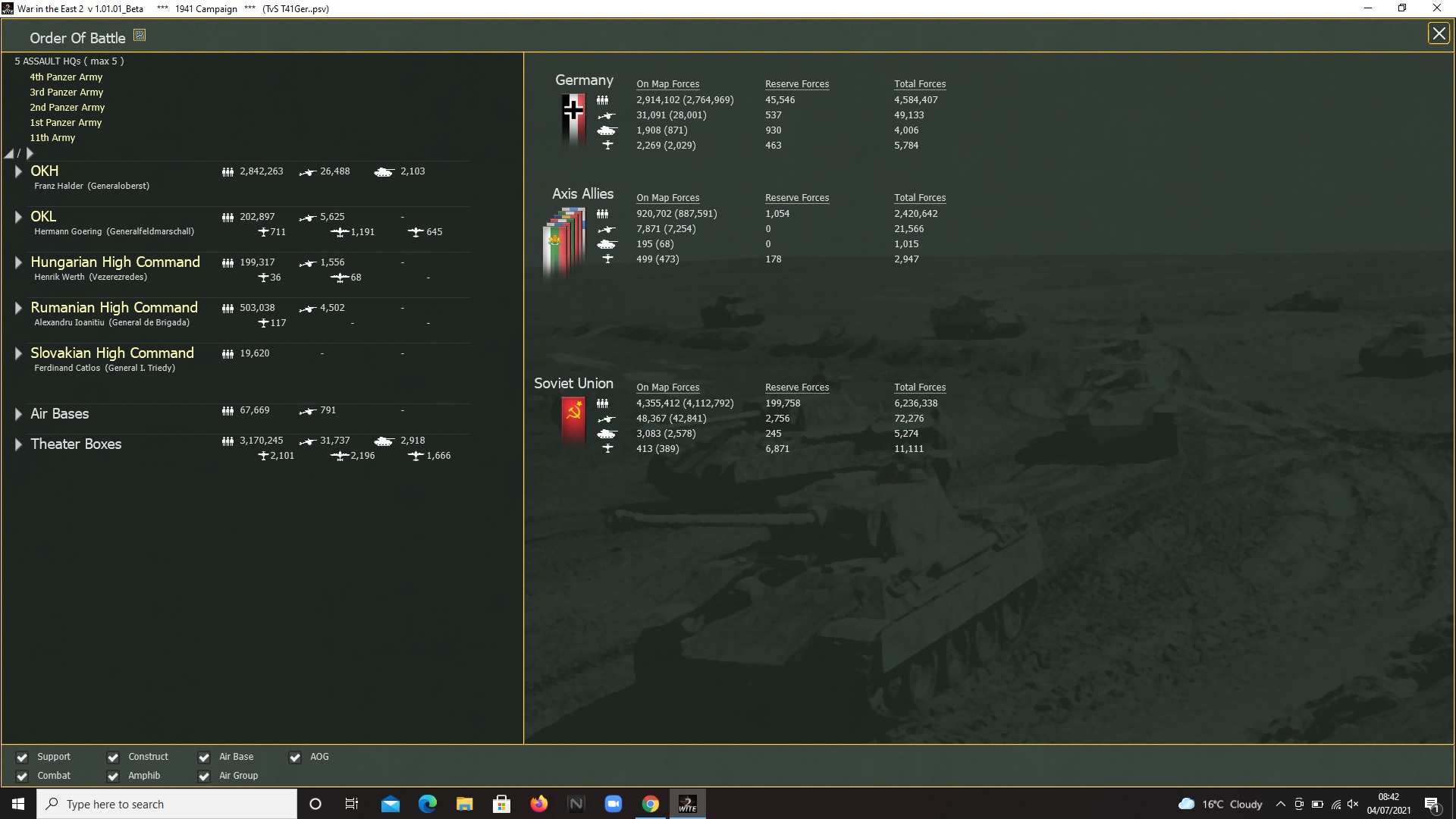Image resolution: width=1456 pixels, height=819 pixels.
Task: Open the 1st Panzer Army assault HQ
Action: pyautogui.click(x=65, y=123)
